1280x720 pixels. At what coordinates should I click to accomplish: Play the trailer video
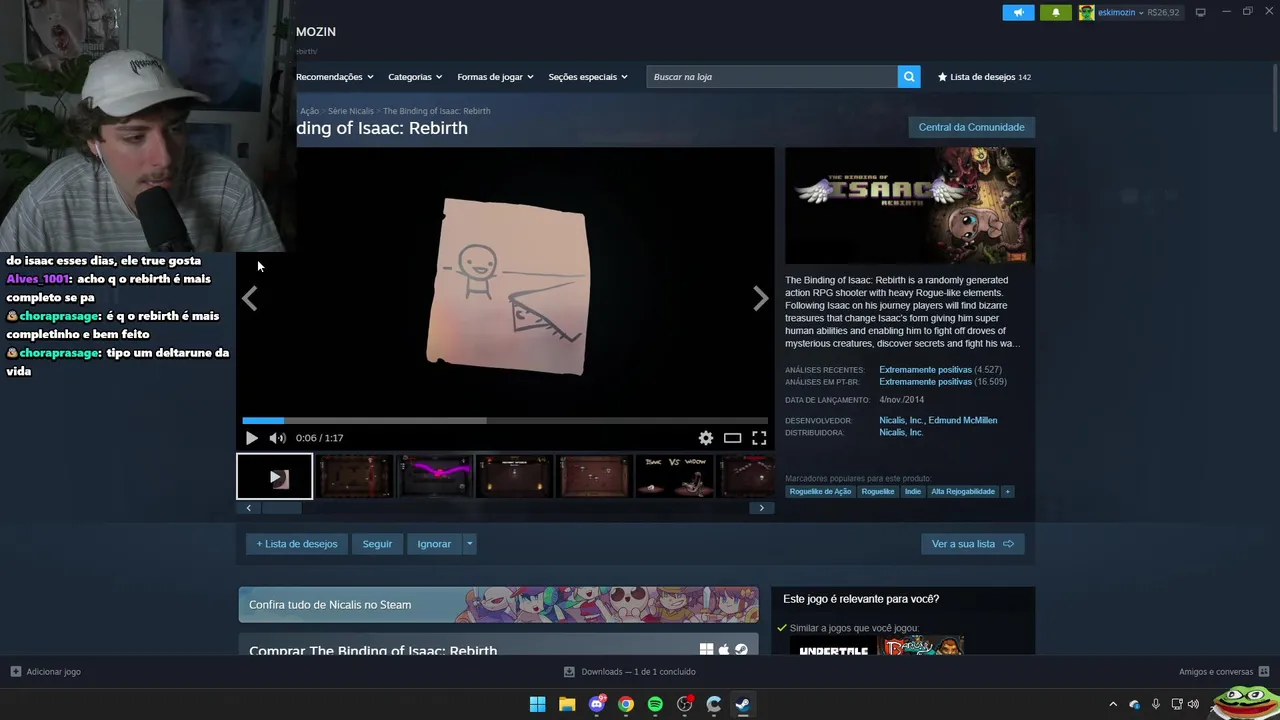tap(251, 438)
